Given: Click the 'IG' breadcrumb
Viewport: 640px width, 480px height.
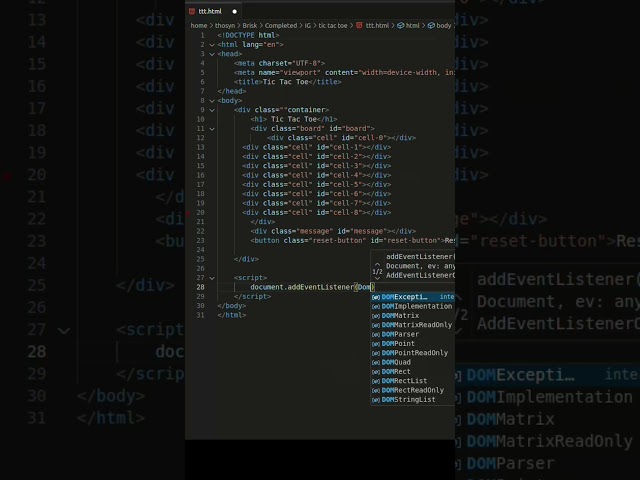Looking at the screenshot, I should [308, 26].
